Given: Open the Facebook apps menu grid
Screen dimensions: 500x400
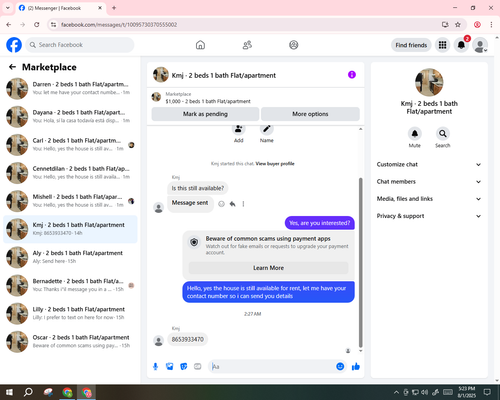Looking at the screenshot, I should 442,45.
